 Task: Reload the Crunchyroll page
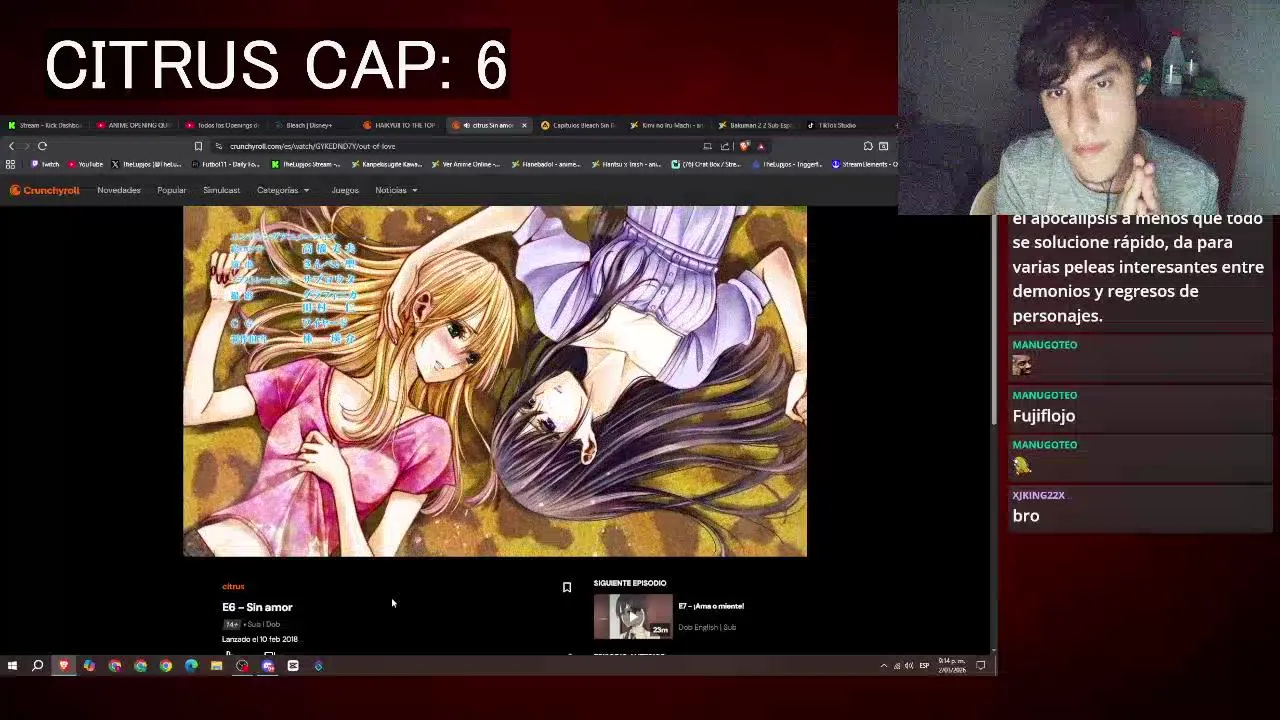pyautogui.click(x=42, y=146)
